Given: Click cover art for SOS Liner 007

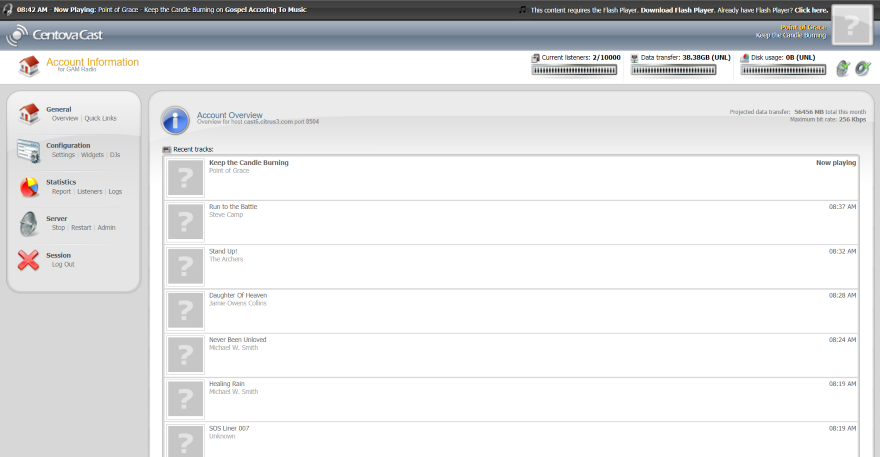Looking at the screenshot, I should click(x=185, y=441).
